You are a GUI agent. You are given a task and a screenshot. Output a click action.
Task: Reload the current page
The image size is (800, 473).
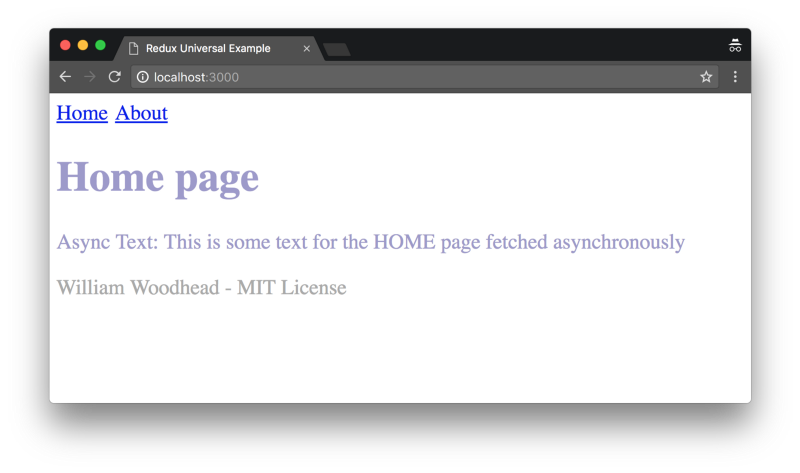(x=115, y=77)
